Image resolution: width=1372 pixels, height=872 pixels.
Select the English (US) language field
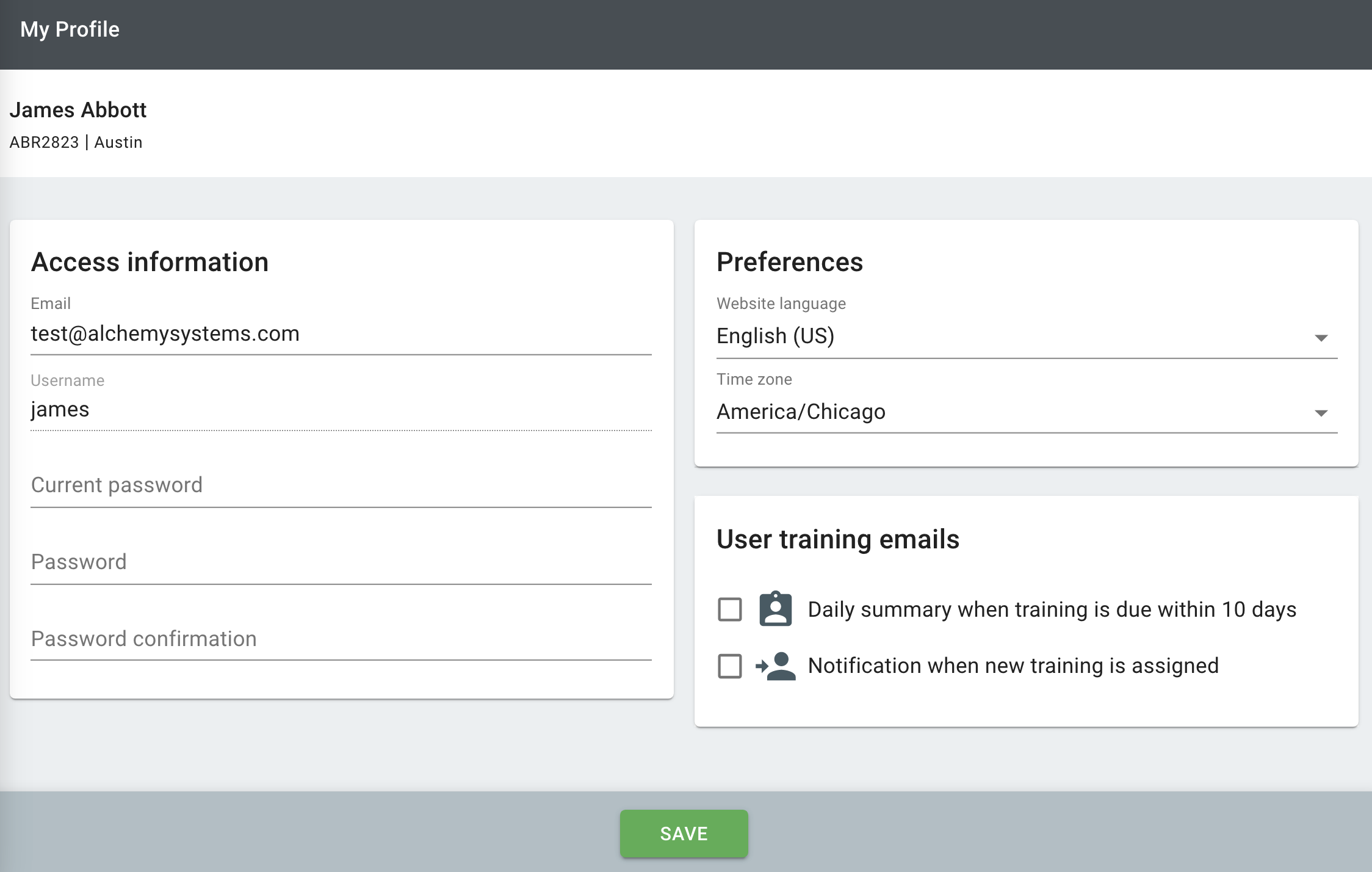point(775,336)
